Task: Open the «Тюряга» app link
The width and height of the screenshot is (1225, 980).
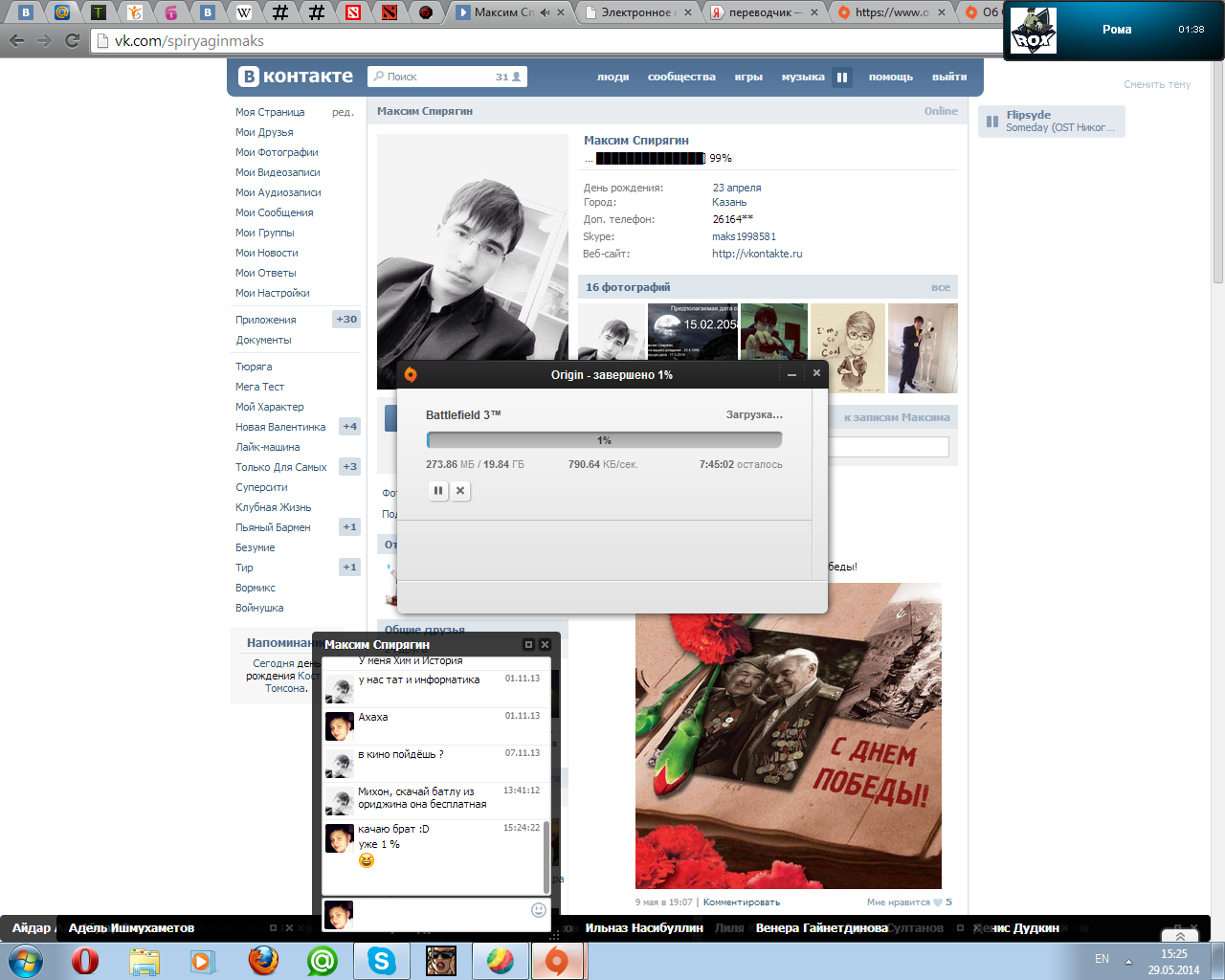Action: (x=254, y=367)
